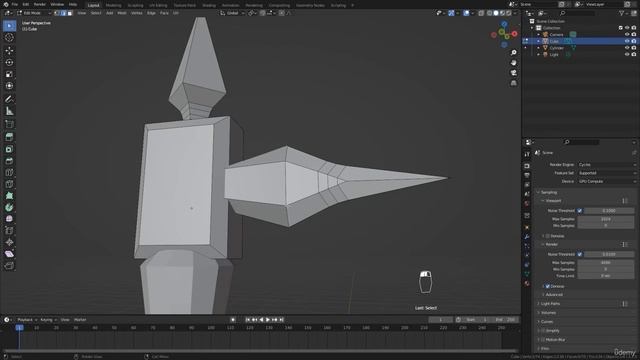Open the Keying popover in timeline
The height and width of the screenshot is (360, 640).
(48, 320)
